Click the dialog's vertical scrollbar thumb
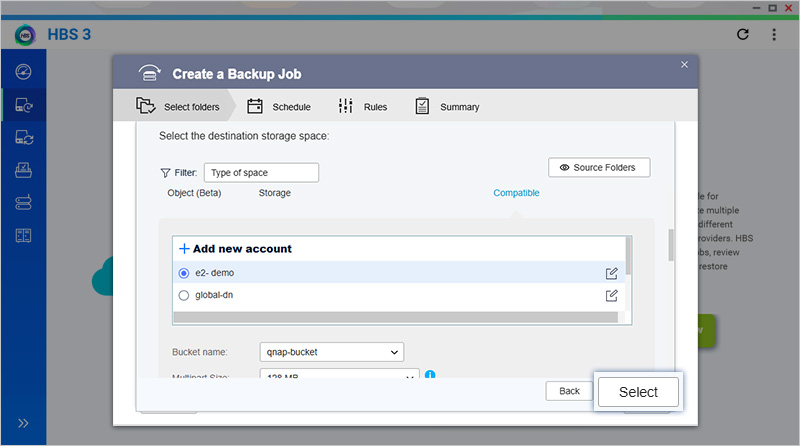The height and width of the screenshot is (446, 800). 671,245
